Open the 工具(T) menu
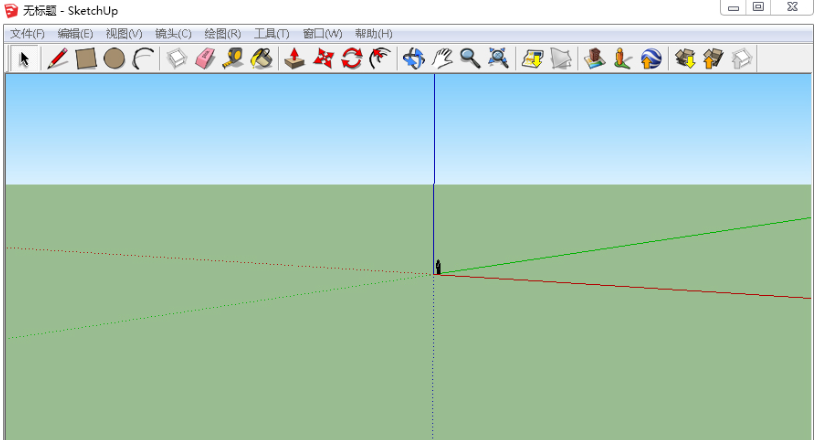Viewport: 815px width, 440px height. click(x=271, y=34)
